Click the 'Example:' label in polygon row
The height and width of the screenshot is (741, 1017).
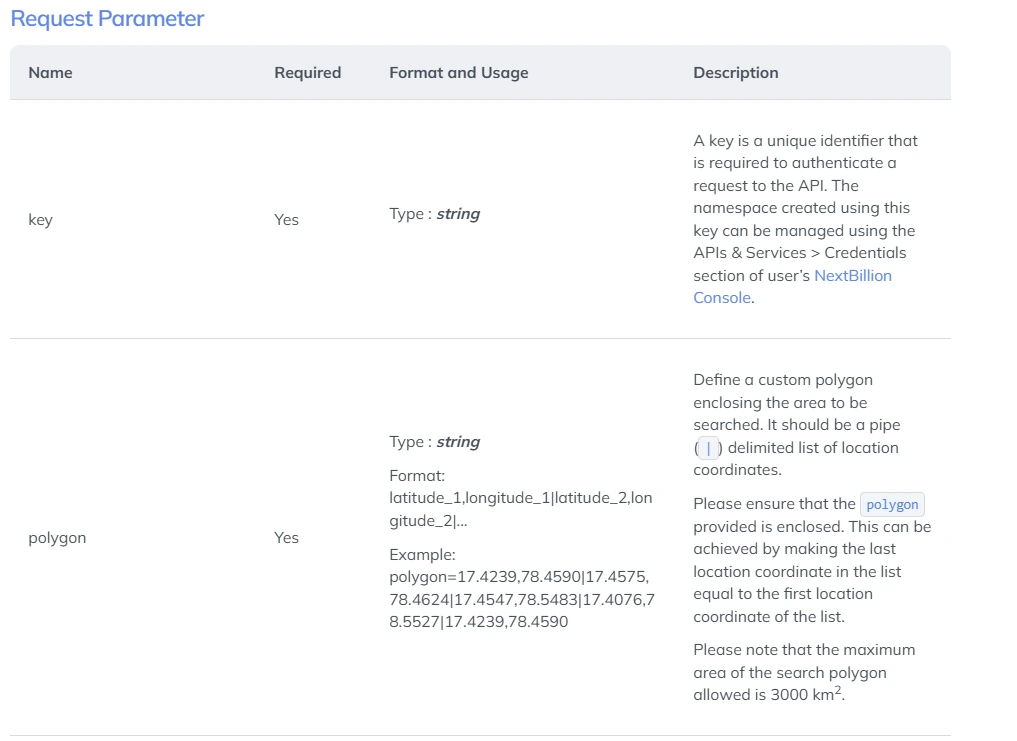click(x=422, y=555)
